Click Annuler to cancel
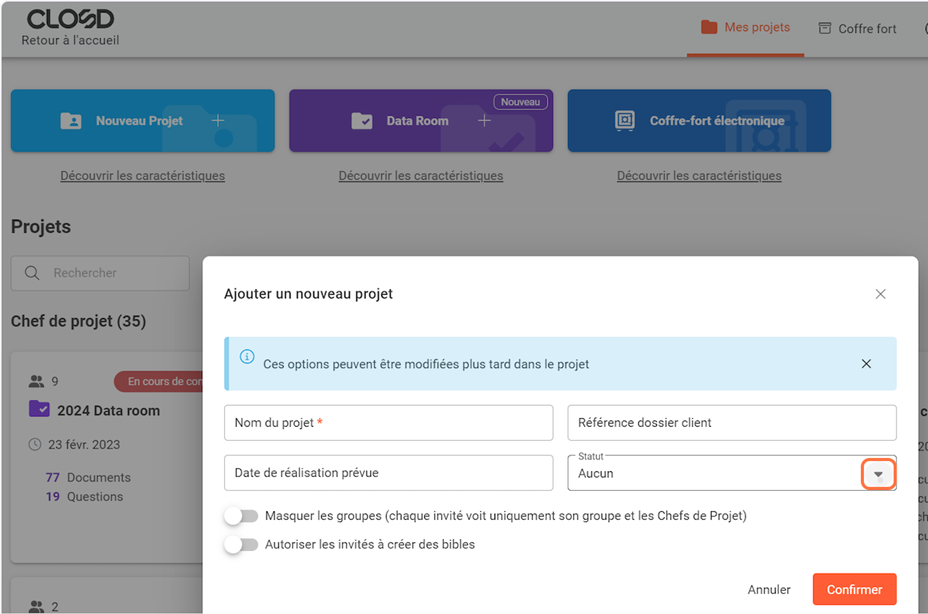Image resolution: width=928 pixels, height=614 pixels. [x=769, y=590]
